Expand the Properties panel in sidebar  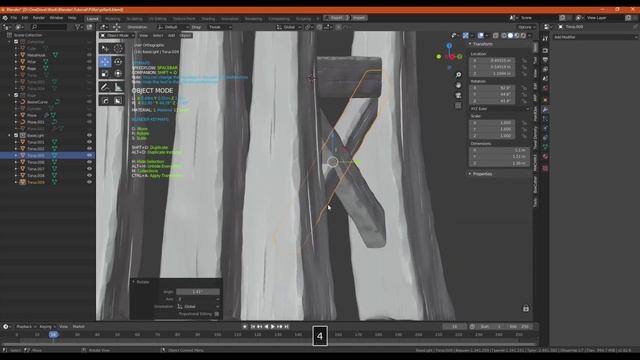[470, 174]
